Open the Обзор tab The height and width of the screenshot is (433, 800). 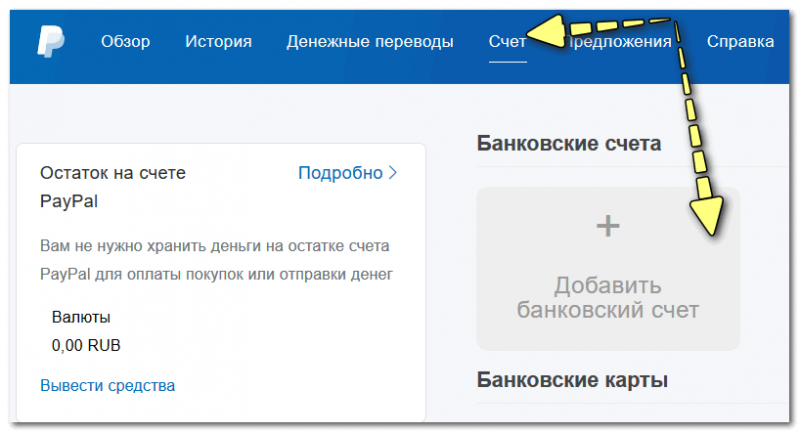point(126,41)
